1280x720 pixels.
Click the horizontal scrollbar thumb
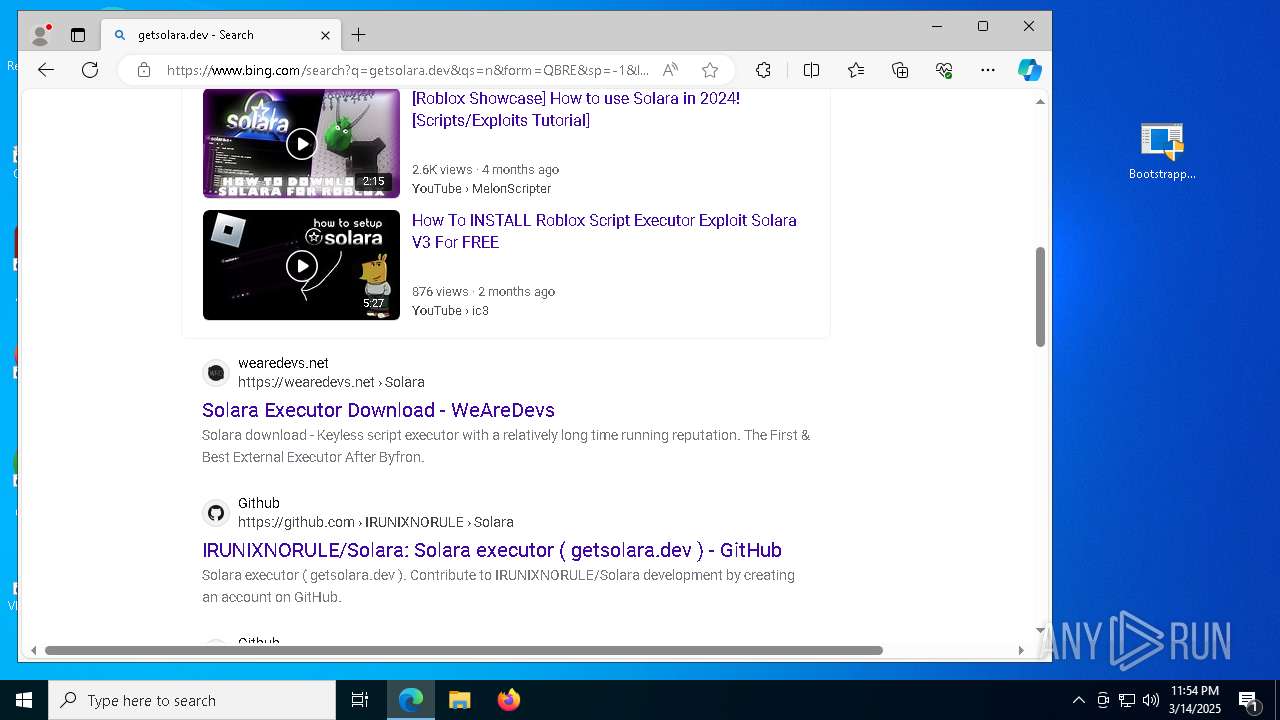click(x=464, y=650)
